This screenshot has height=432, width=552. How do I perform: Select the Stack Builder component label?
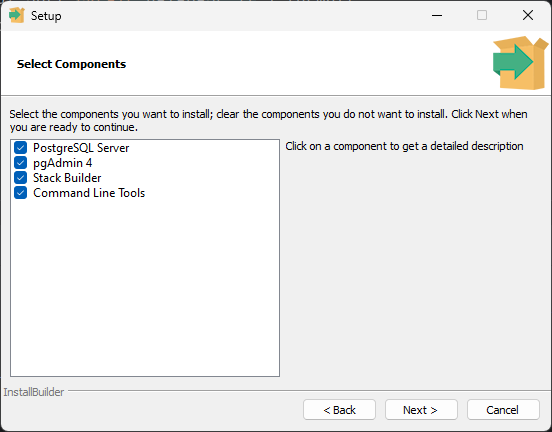(x=67, y=178)
